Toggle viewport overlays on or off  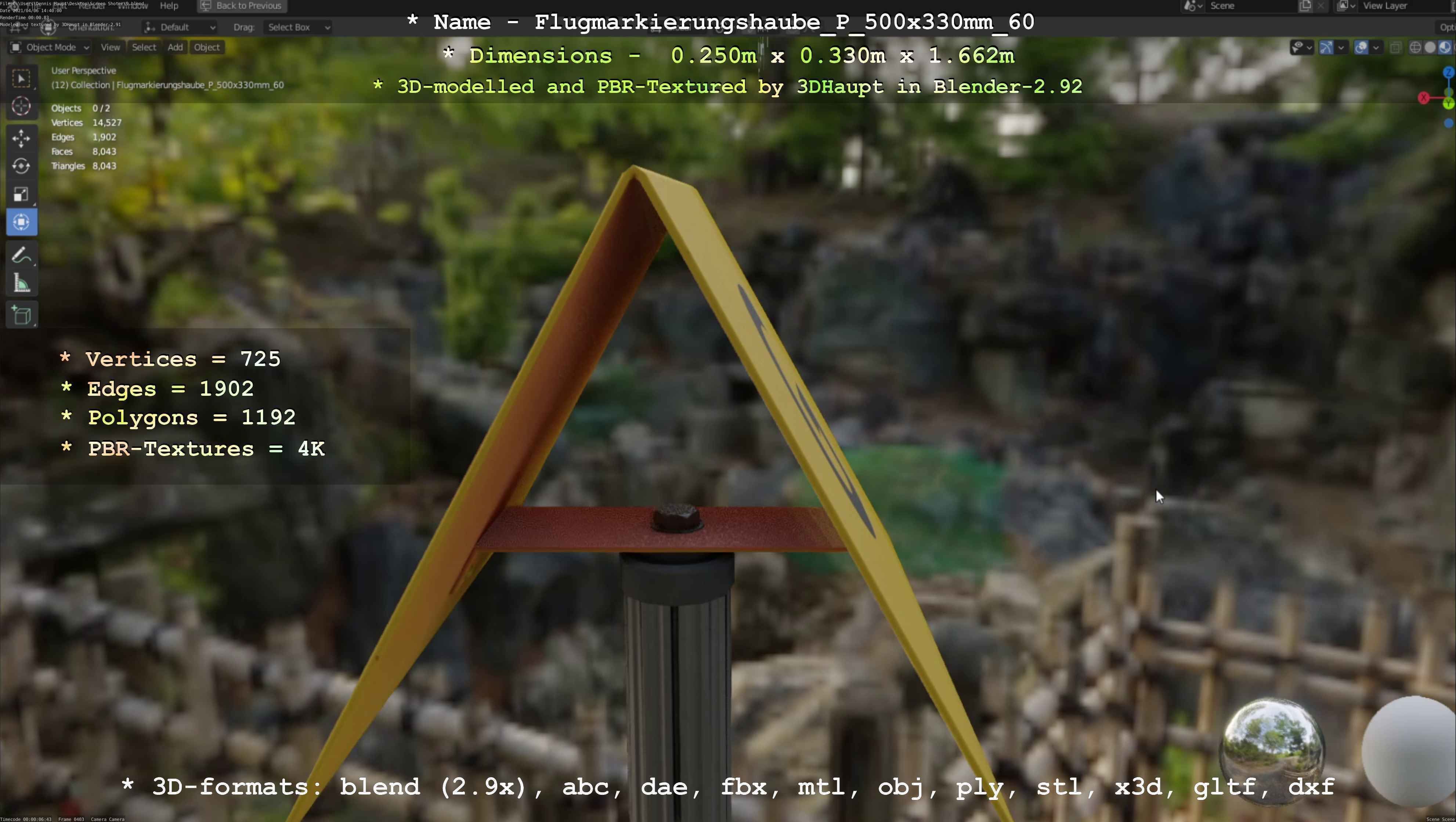(1361, 47)
